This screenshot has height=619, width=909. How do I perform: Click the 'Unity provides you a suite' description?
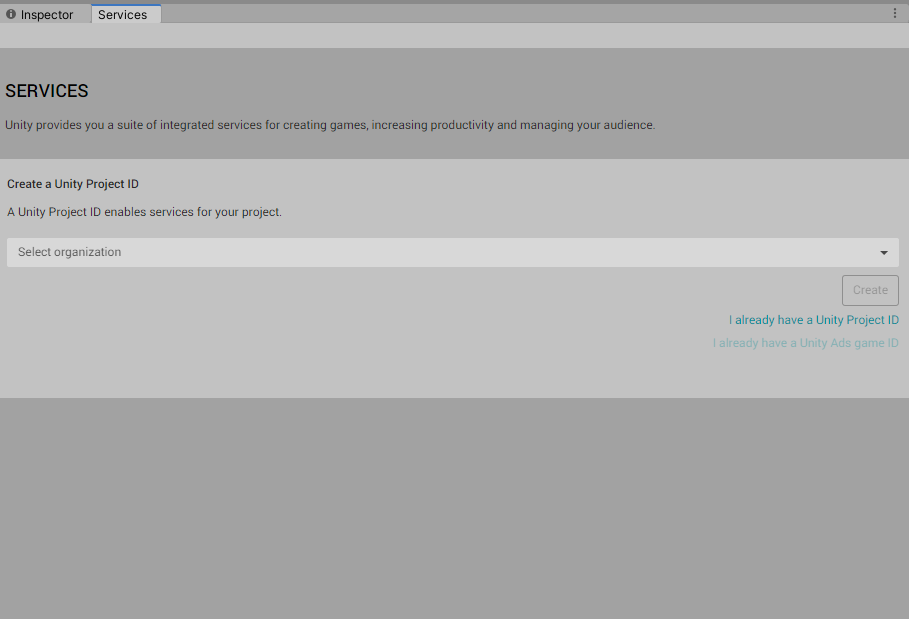tap(330, 125)
